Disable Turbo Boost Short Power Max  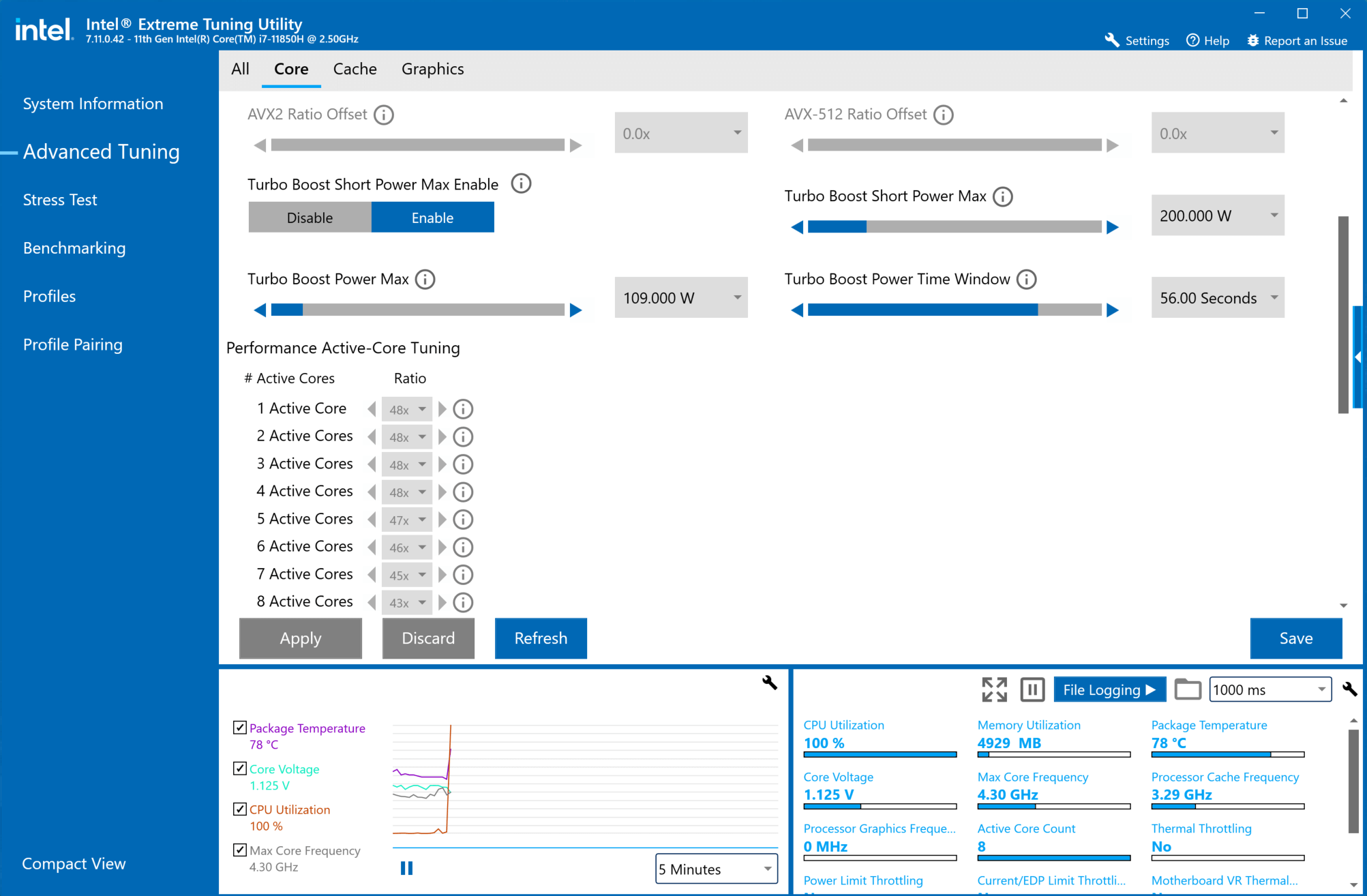310,218
